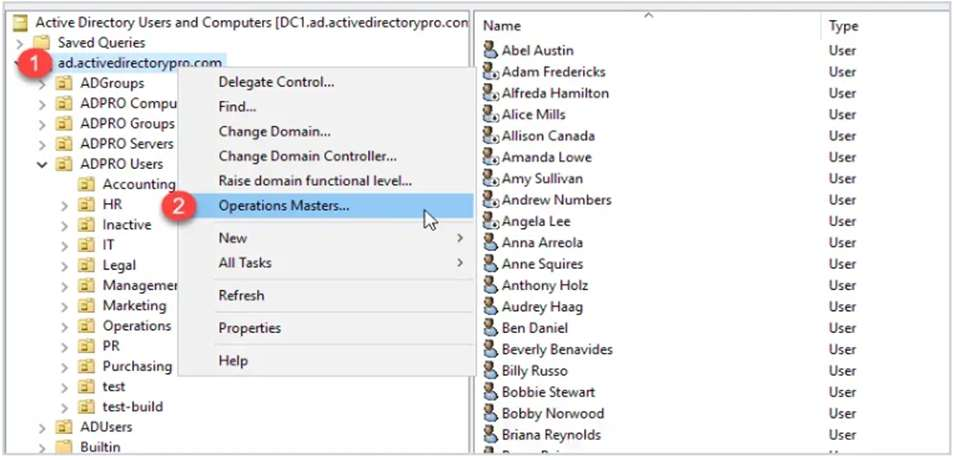This screenshot has width=954, height=460.
Task: Select the Purchasing OU in tree
Action: (138, 366)
